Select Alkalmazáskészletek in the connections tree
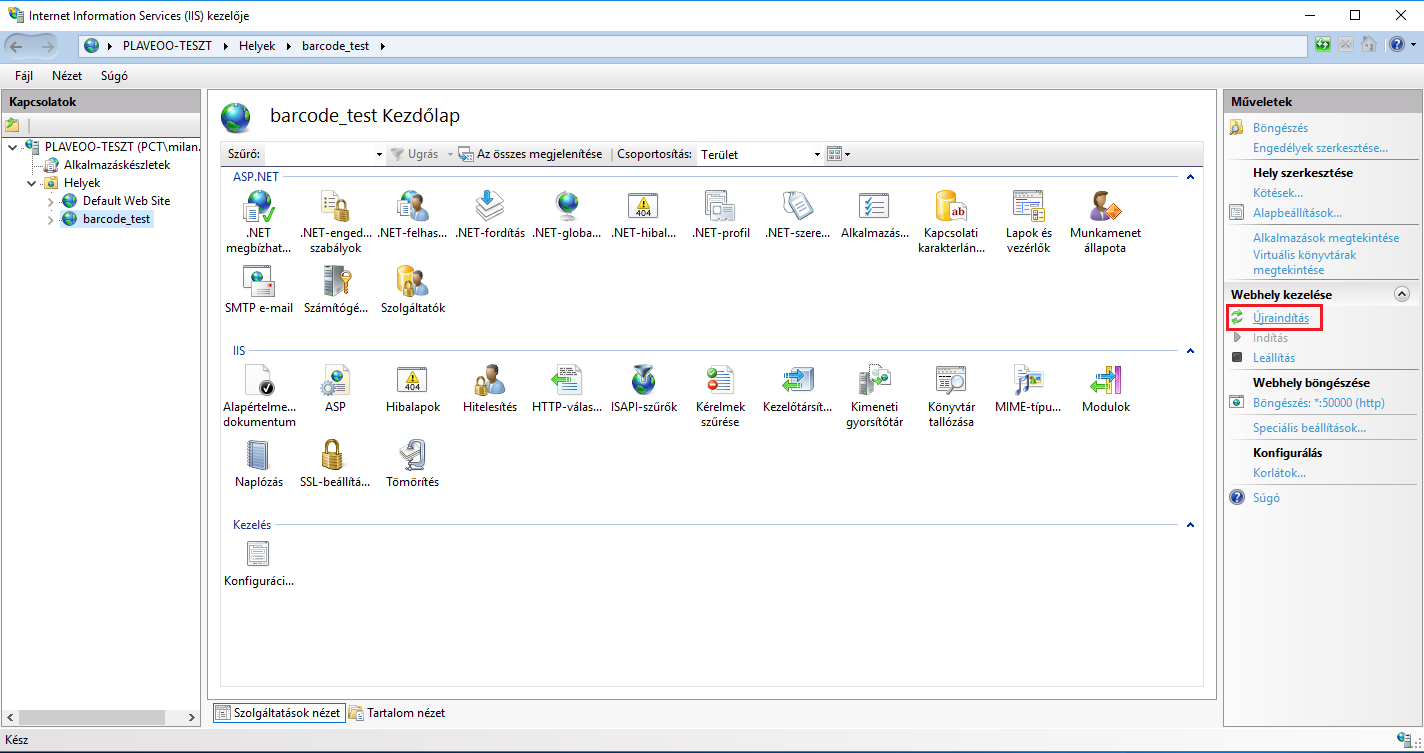This screenshot has width=1424, height=753. coord(117,165)
